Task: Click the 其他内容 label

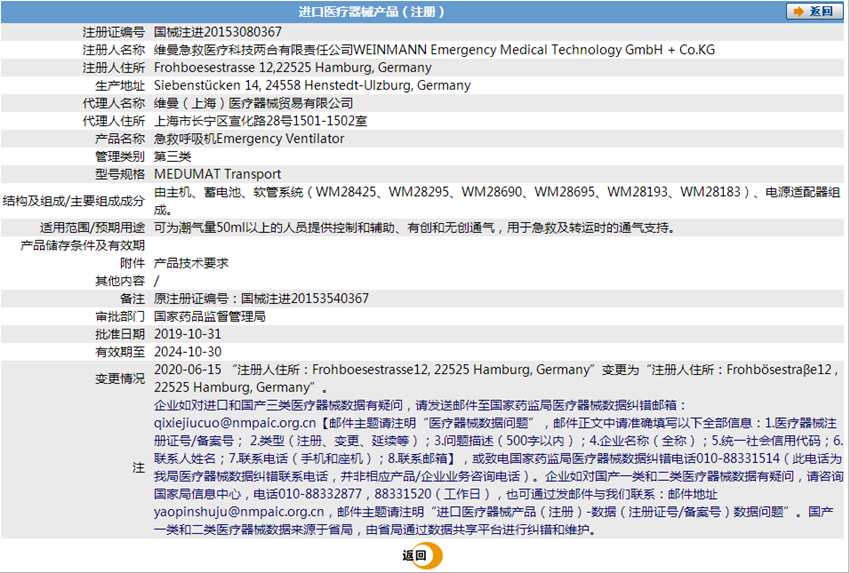Action: 120,281
